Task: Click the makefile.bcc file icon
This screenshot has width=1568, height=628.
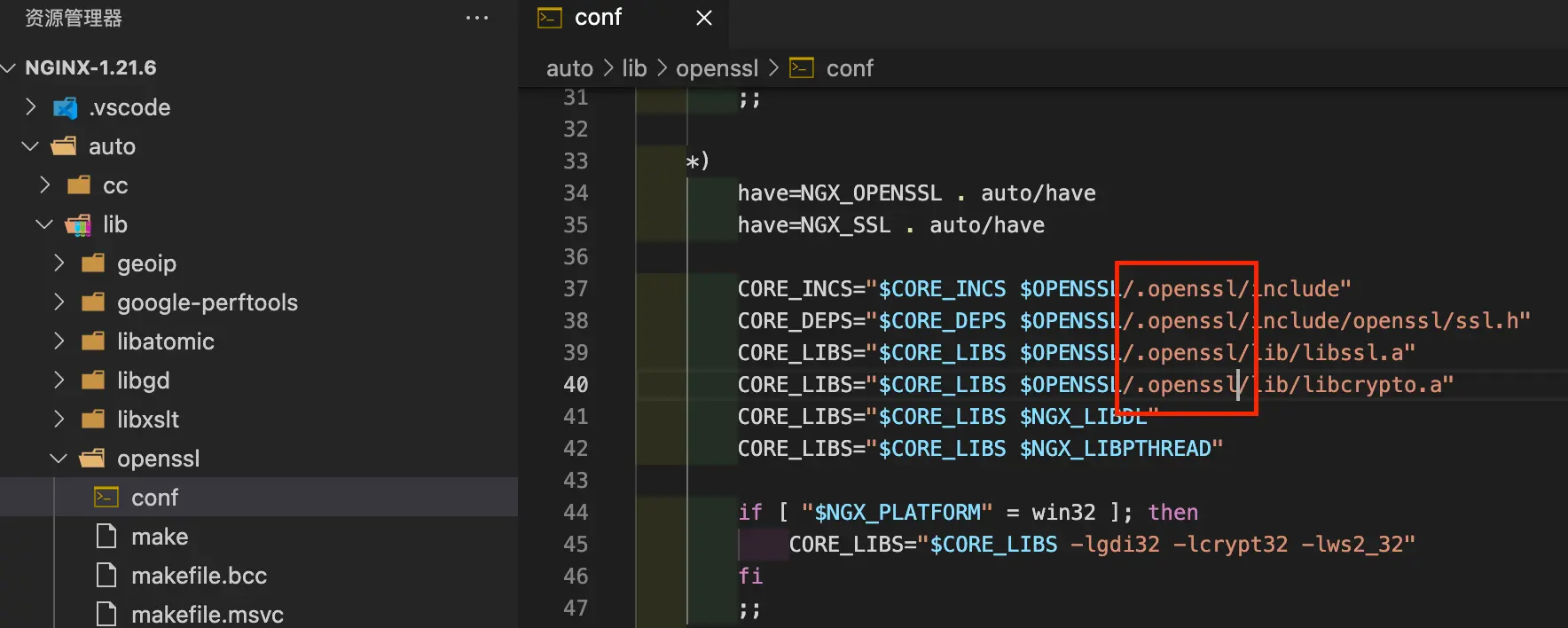Action: click(106, 576)
